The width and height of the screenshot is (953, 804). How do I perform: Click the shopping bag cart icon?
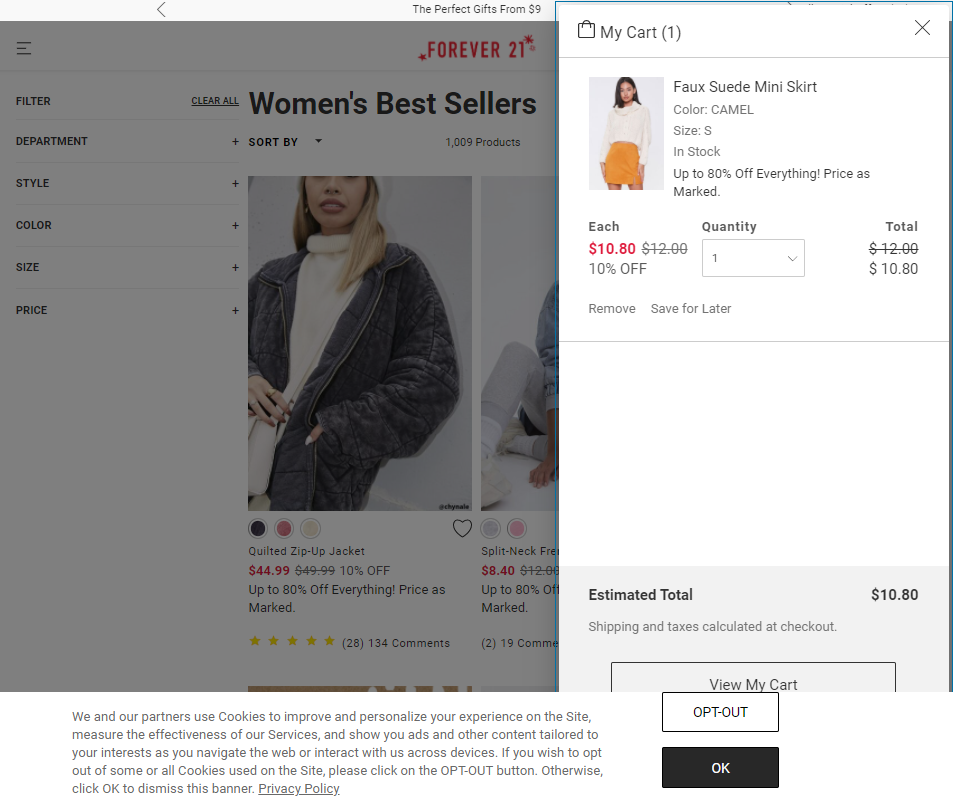click(x=586, y=29)
